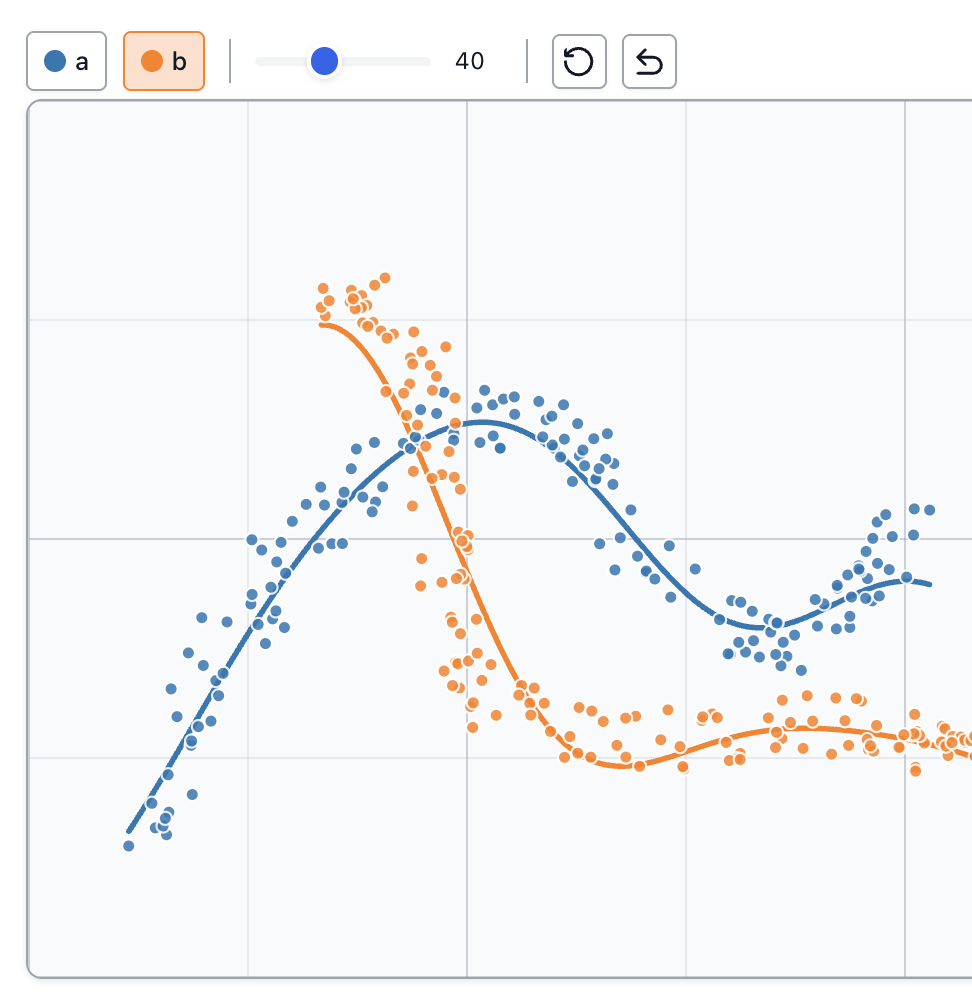Click the blue curve's dip near its right end

point(775,627)
